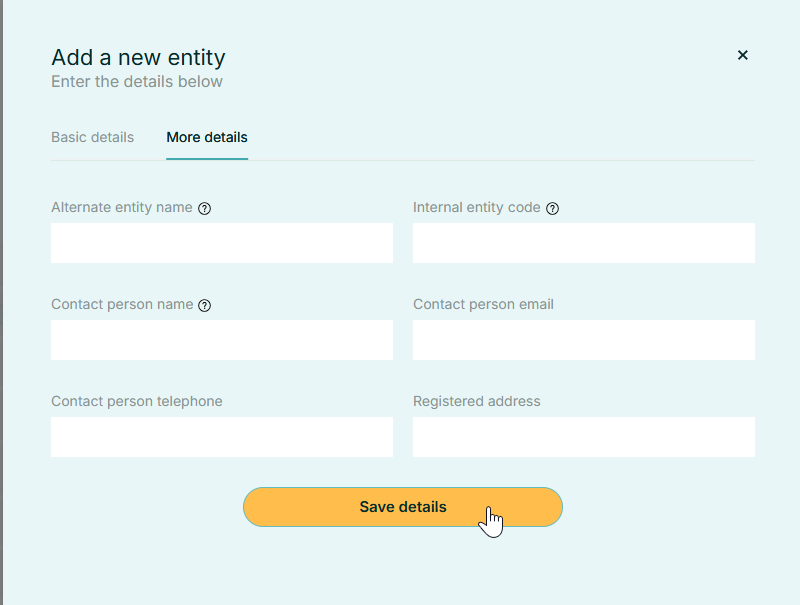800x605 pixels.
Task: Click into the Internal entity code input box
Action: [x=584, y=243]
